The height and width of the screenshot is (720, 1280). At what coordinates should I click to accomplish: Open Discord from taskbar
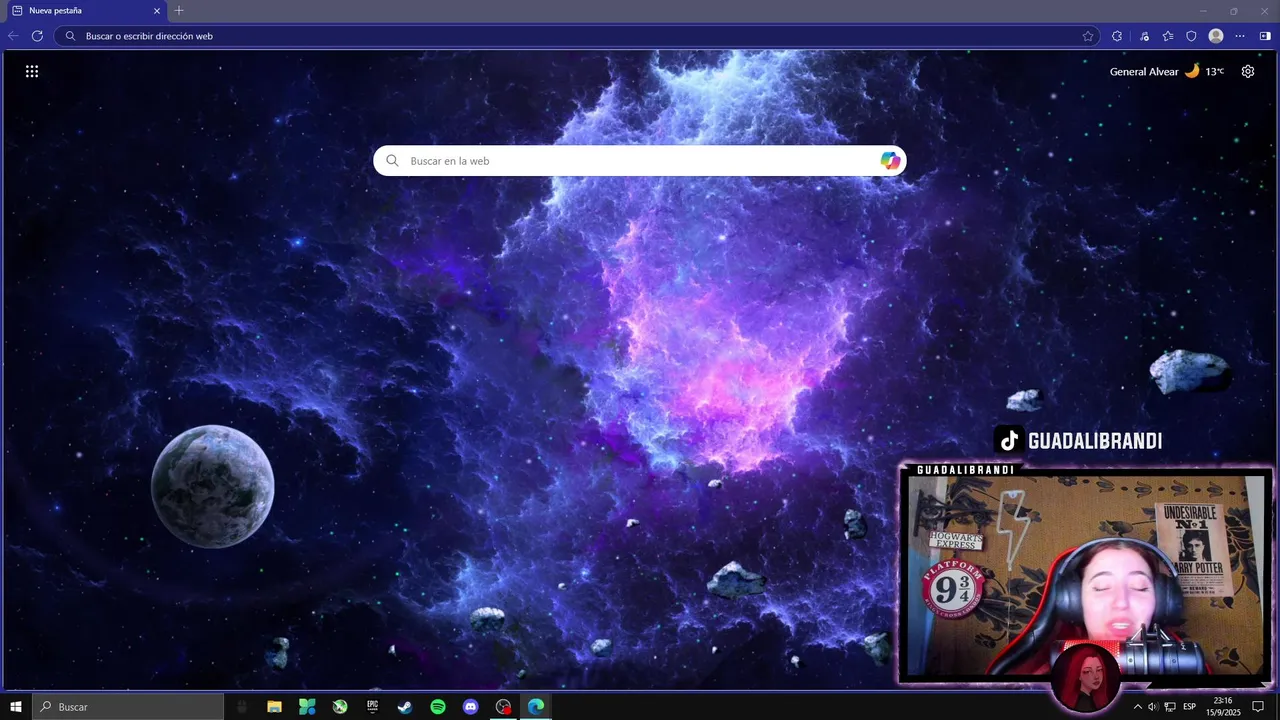coord(471,707)
